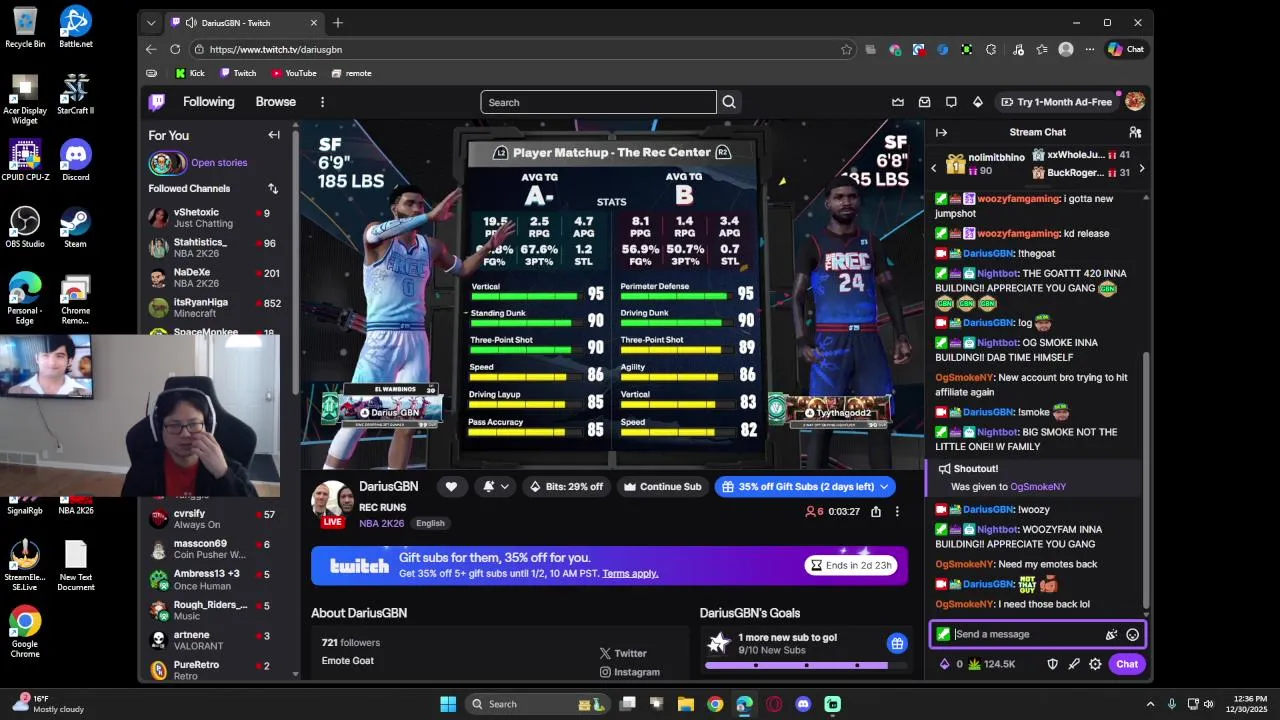Open the tab search dropdown arrow

(x=151, y=22)
